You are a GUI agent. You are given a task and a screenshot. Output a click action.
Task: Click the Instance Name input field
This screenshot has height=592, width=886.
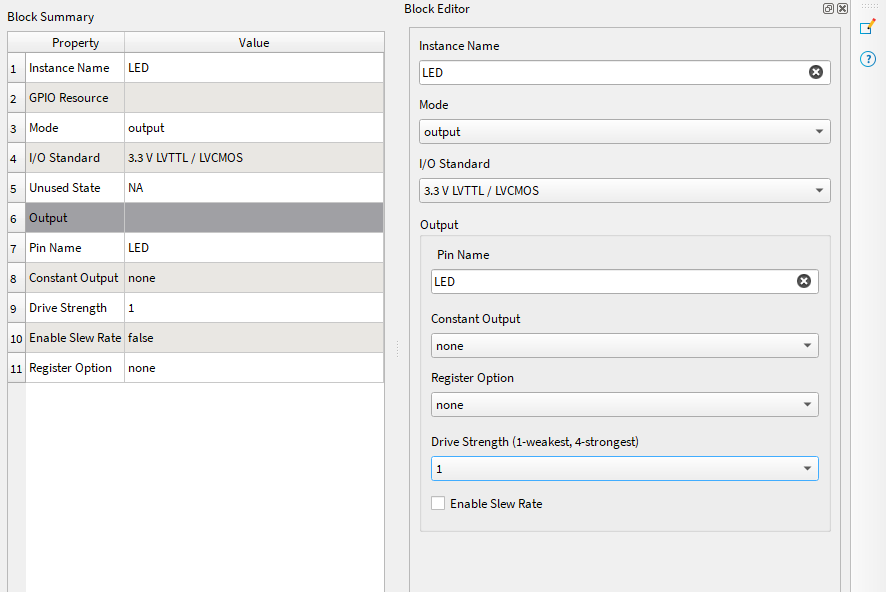610,72
